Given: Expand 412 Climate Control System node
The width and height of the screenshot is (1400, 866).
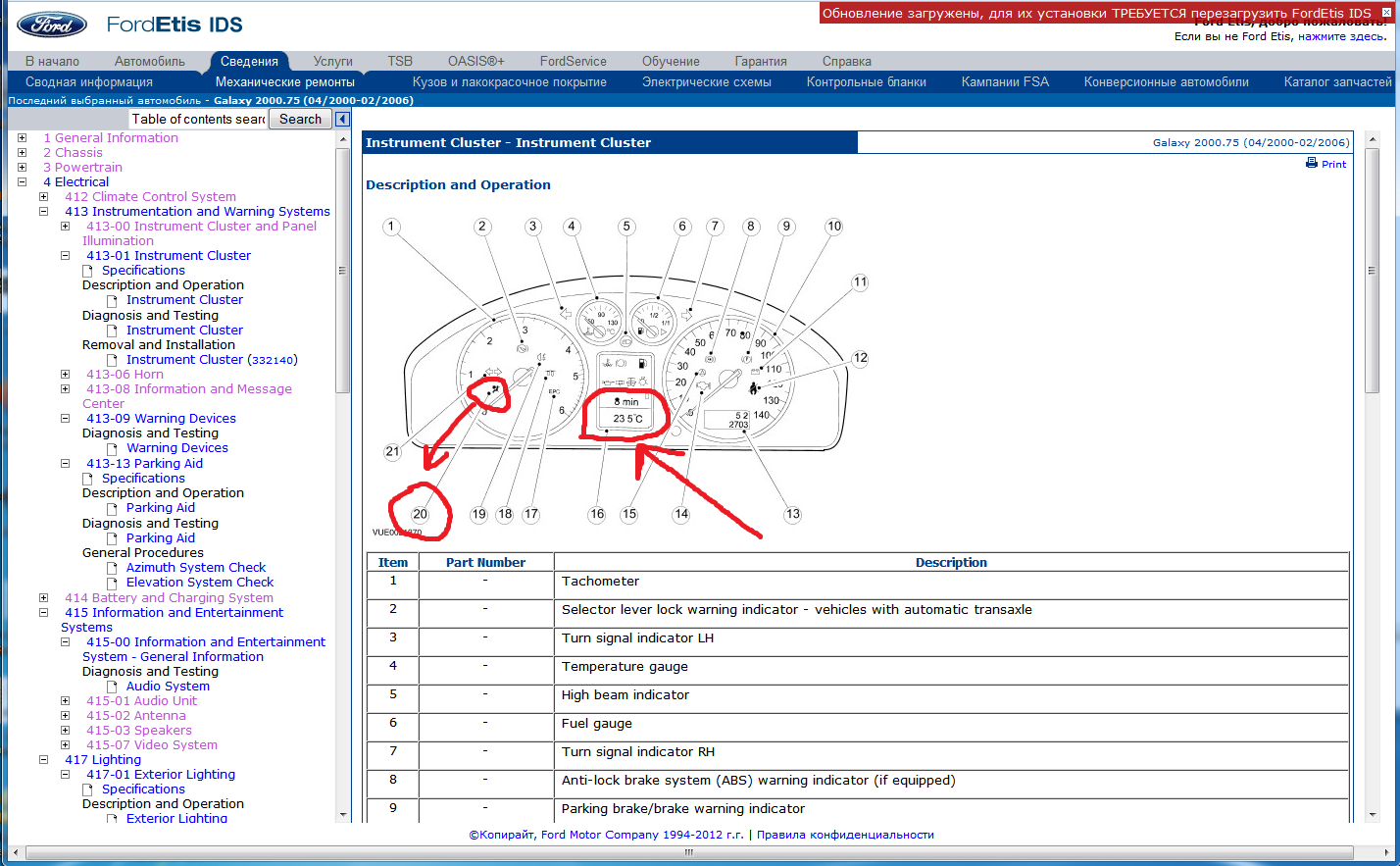Looking at the screenshot, I should coord(43,197).
